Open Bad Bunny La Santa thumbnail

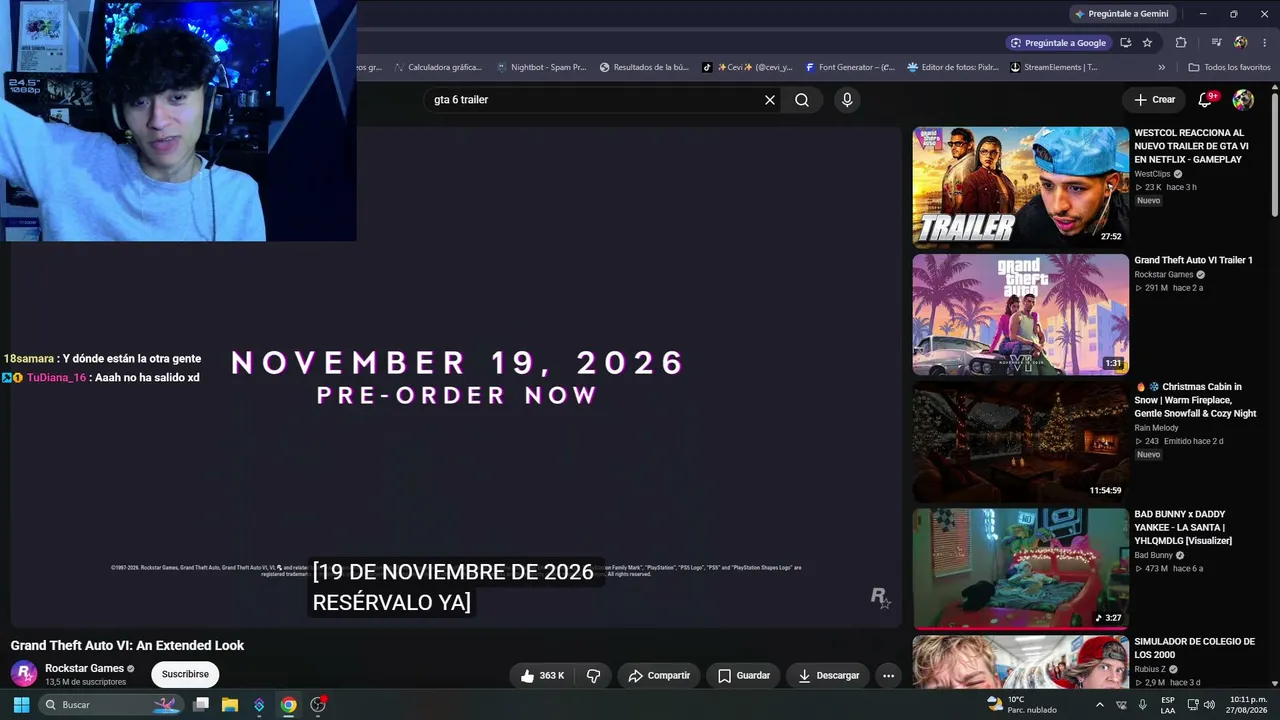[1020, 568]
